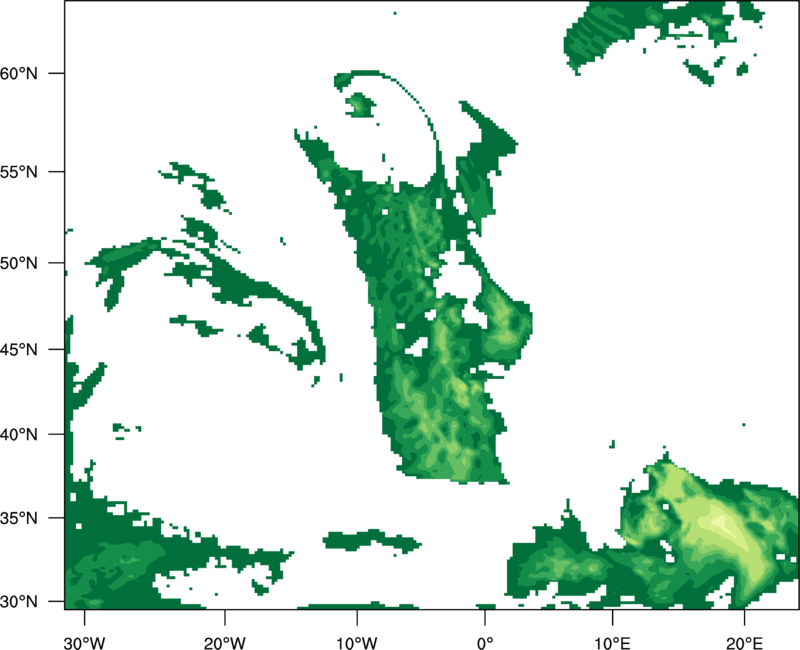800x650 pixels.
Task: Click the 30°N latitude label
Action: (19, 602)
